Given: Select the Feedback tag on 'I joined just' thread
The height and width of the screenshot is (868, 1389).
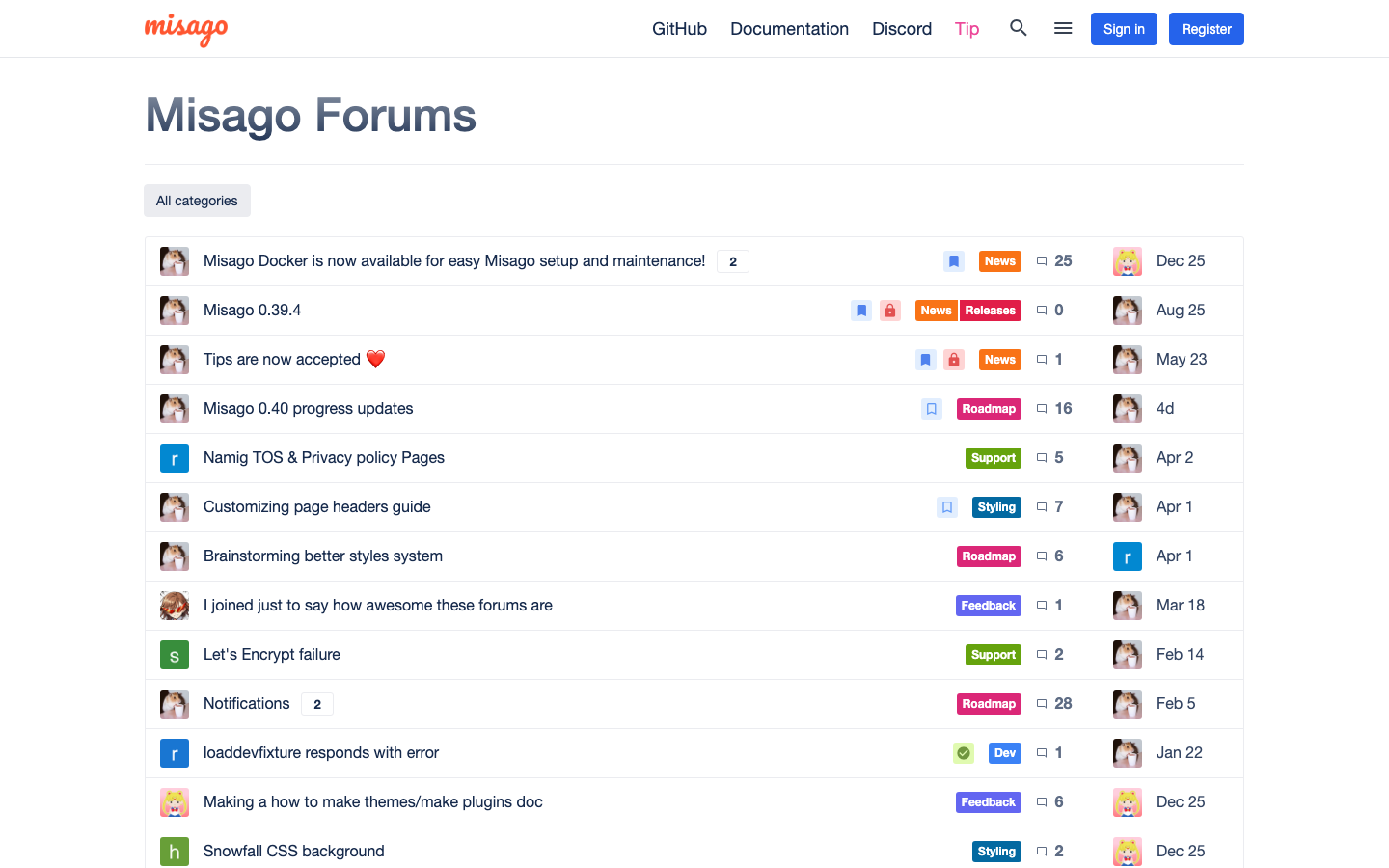Looking at the screenshot, I should click(x=988, y=606).
